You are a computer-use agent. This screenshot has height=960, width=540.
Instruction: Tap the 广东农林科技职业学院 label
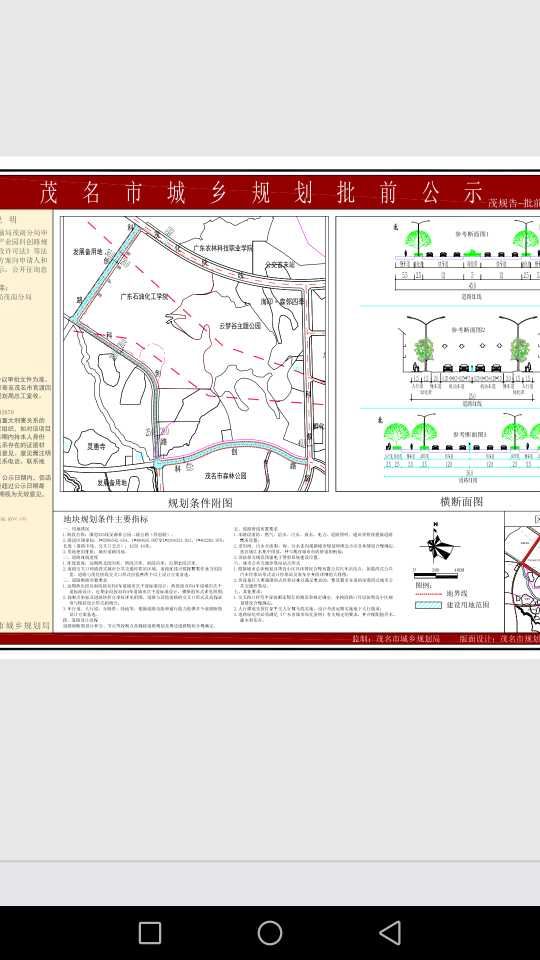coord(223,248)
